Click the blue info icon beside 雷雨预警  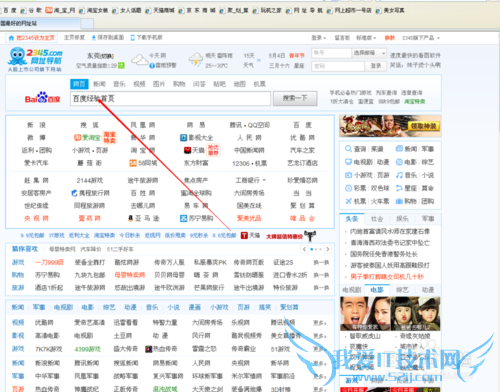coord(152,66)
